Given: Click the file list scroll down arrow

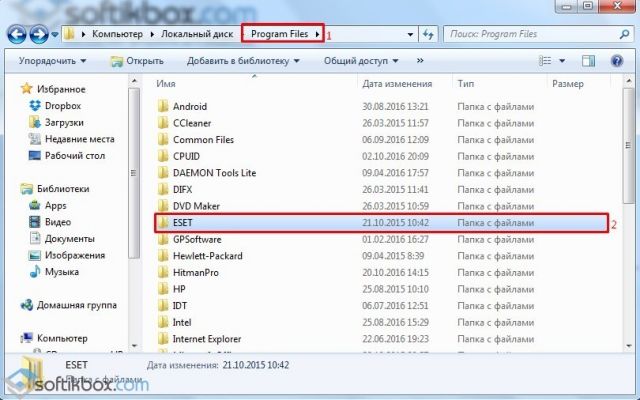Looking at the screenshot, I should [629, 346].
